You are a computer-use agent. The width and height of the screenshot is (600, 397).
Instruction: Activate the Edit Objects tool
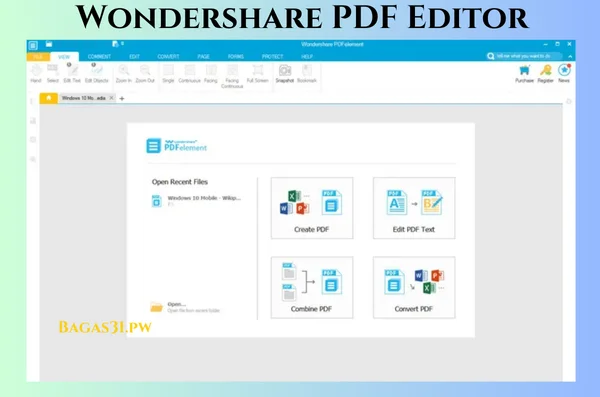click(96, 74)
